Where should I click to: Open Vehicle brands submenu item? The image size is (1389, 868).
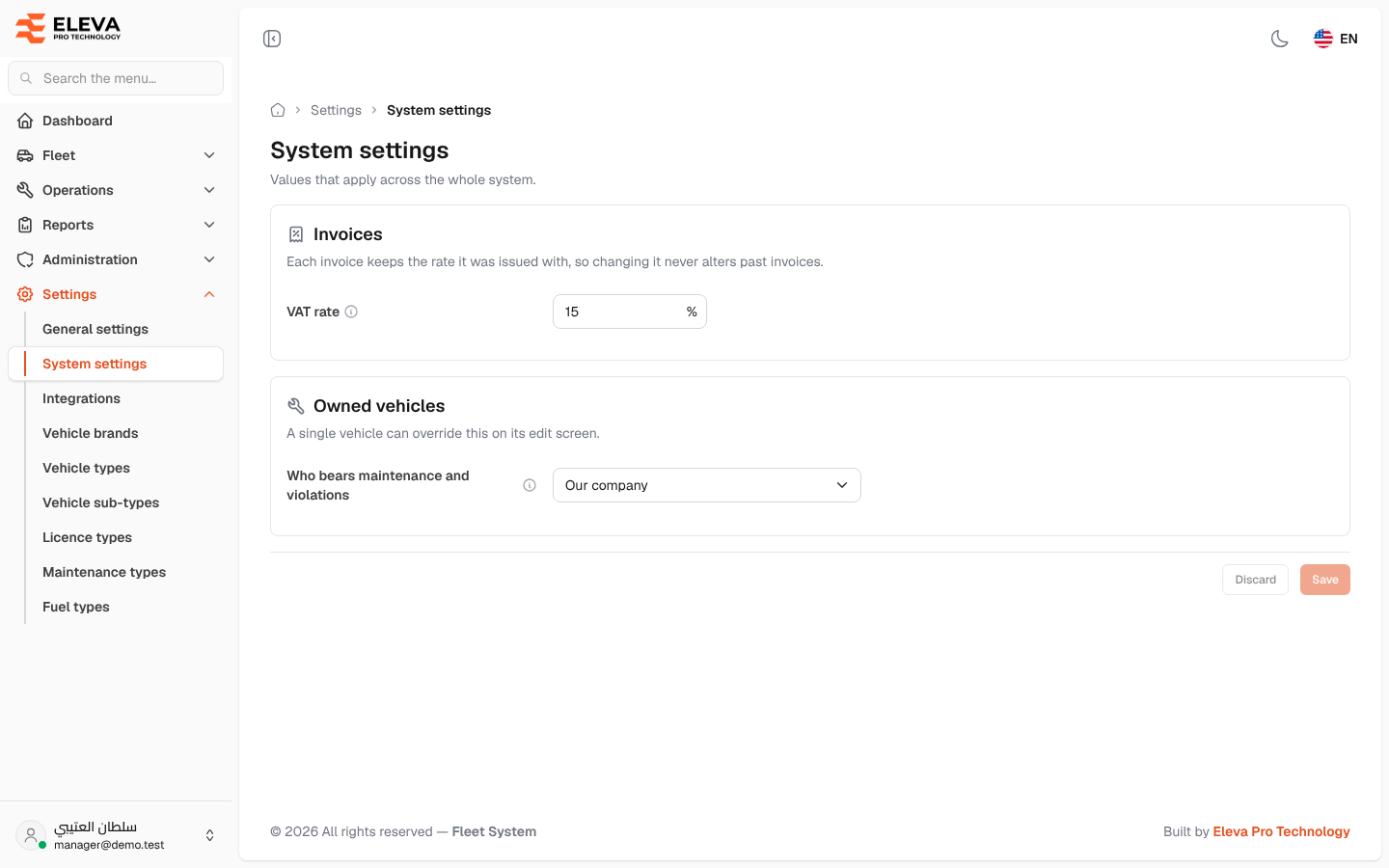116,433
